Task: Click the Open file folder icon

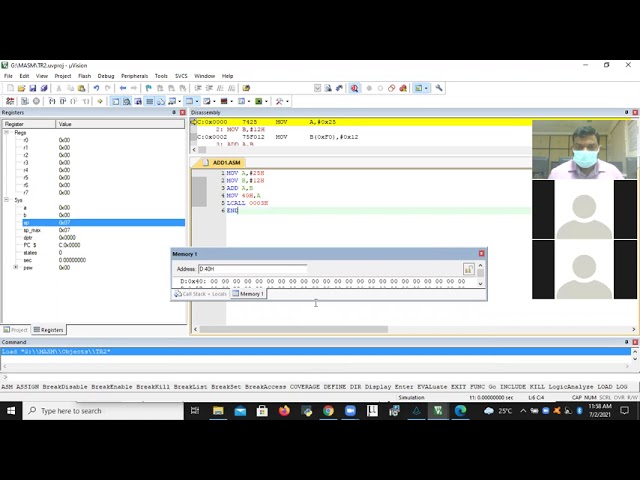Action: click(21, 88)
